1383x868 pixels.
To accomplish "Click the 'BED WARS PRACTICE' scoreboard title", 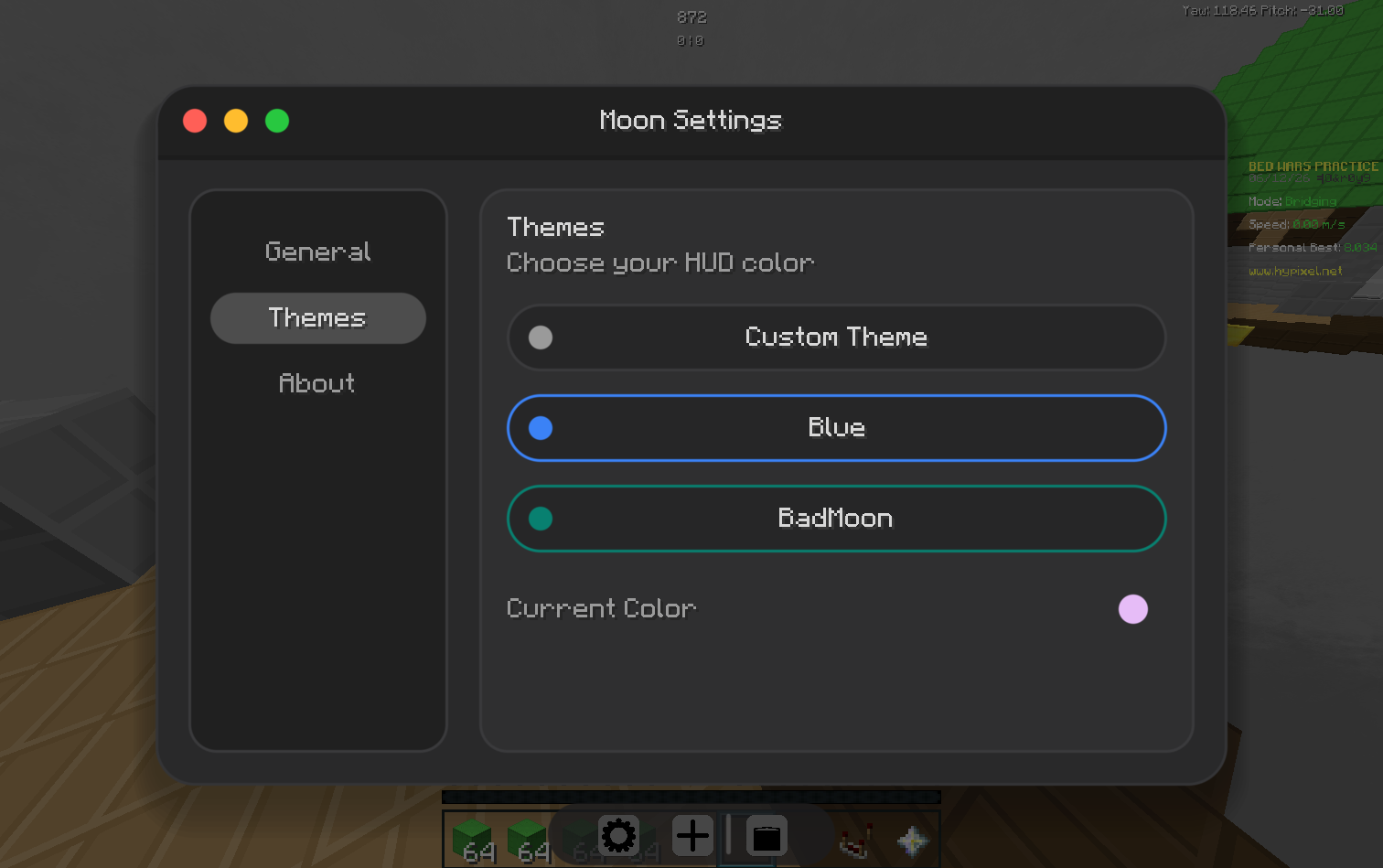I will coord(1313,166).
